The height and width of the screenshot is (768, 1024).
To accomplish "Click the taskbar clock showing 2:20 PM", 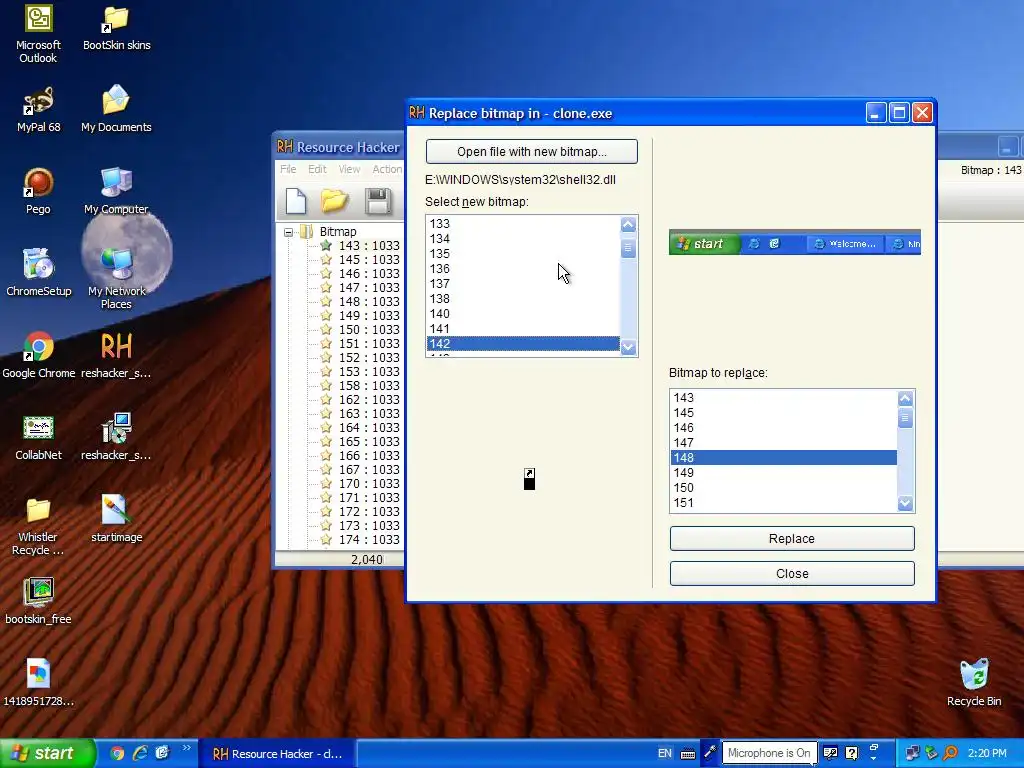I will [x=987, y=753].
